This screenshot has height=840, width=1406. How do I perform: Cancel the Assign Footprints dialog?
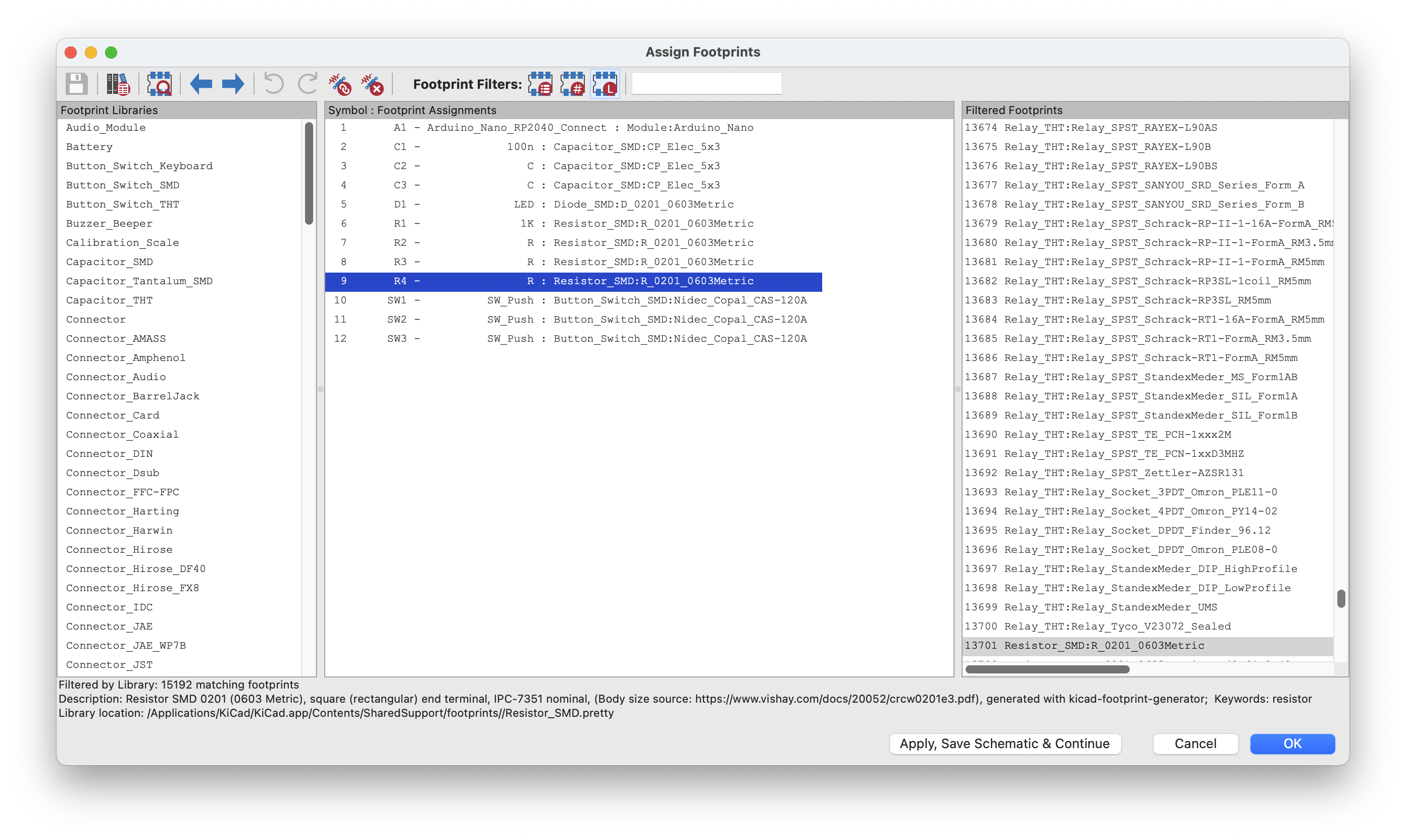(1195, 743)
